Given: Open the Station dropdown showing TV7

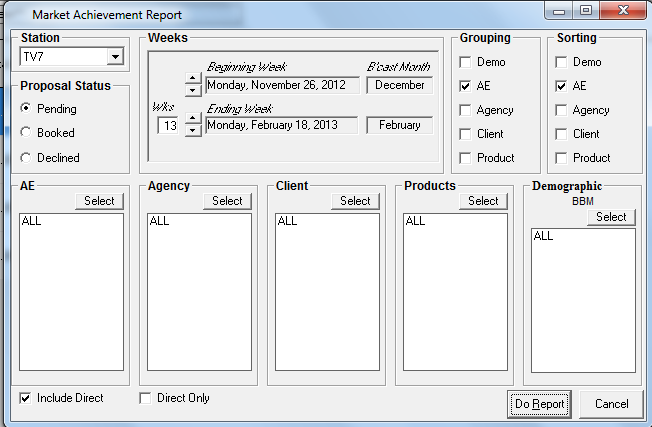Looking at the screenshot, I should click(114, 57).
